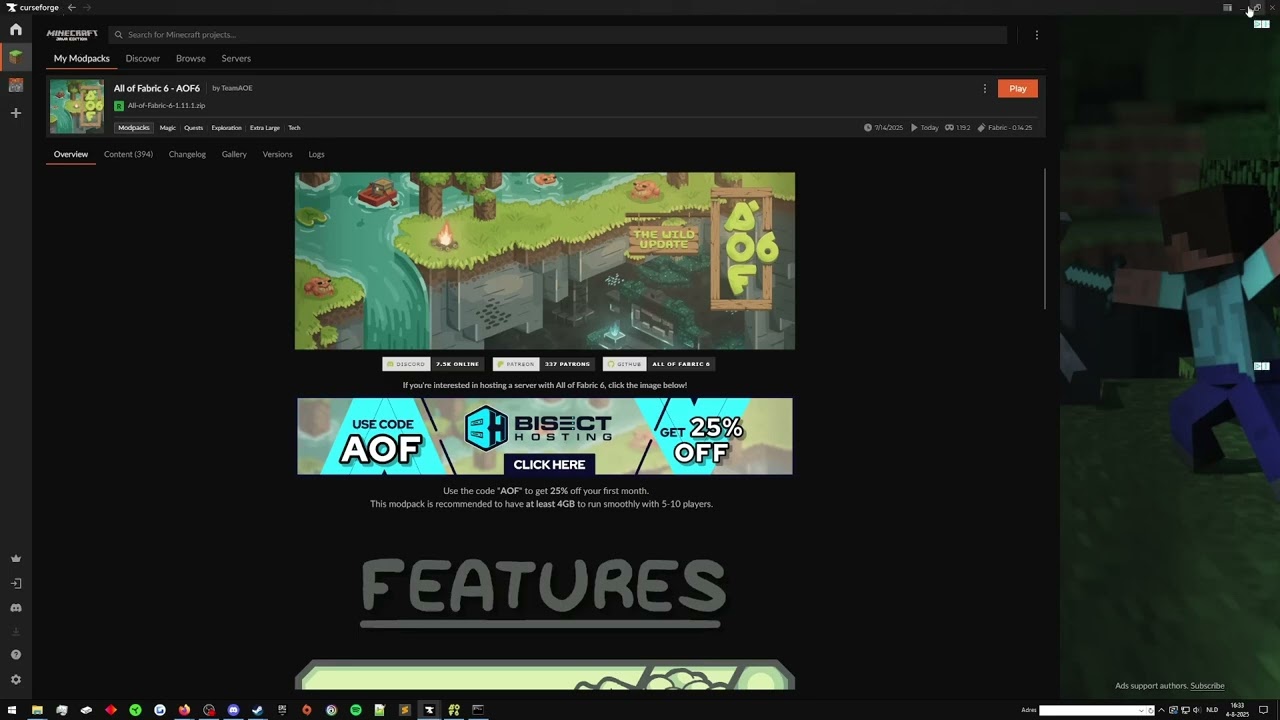The height and width of the screenshot is (720, 1280).
Task: Open the modpack options three-dot menu
Action: [x=984, y=89]
